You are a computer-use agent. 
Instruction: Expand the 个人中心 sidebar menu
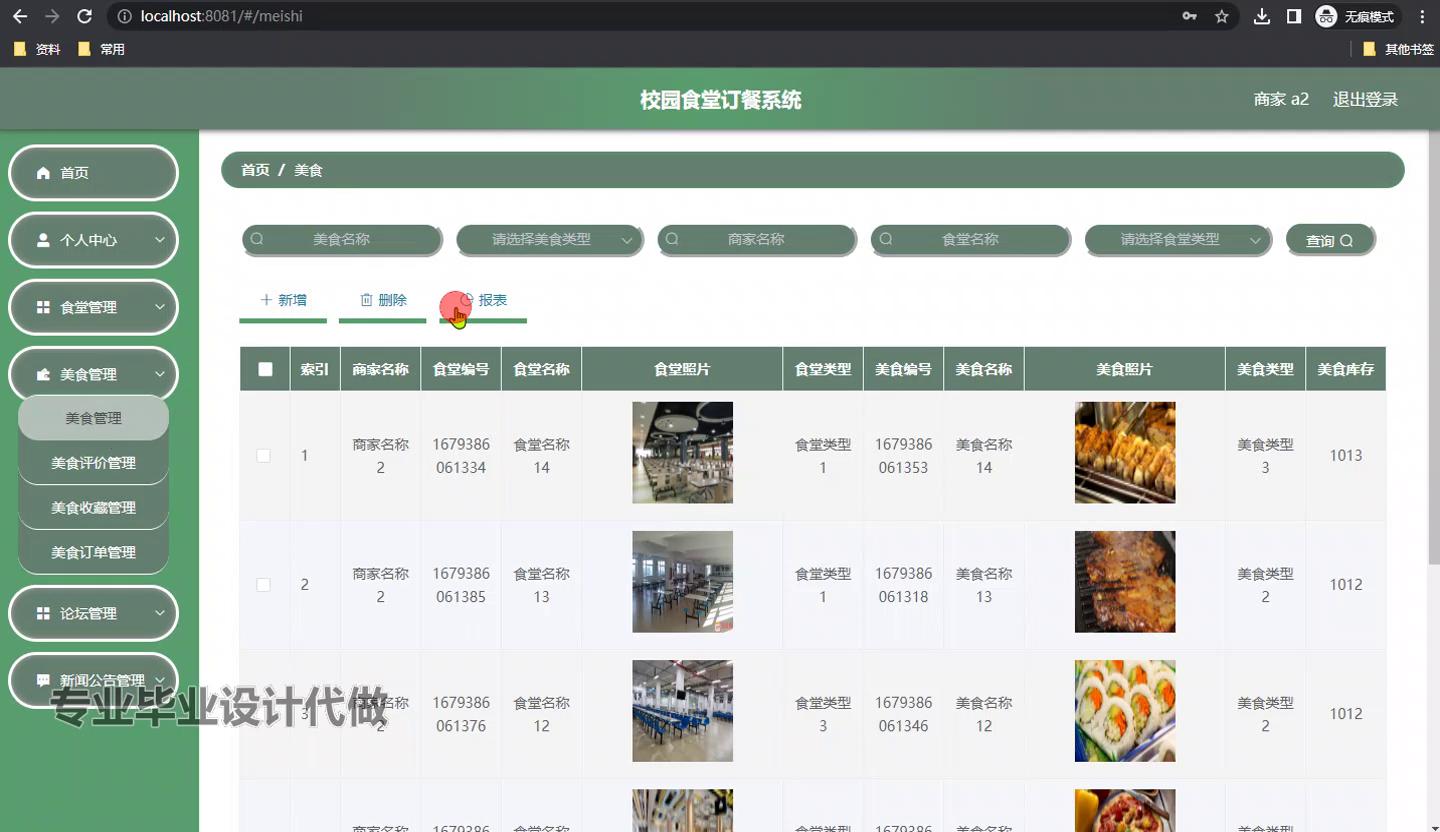click(93, 240)
